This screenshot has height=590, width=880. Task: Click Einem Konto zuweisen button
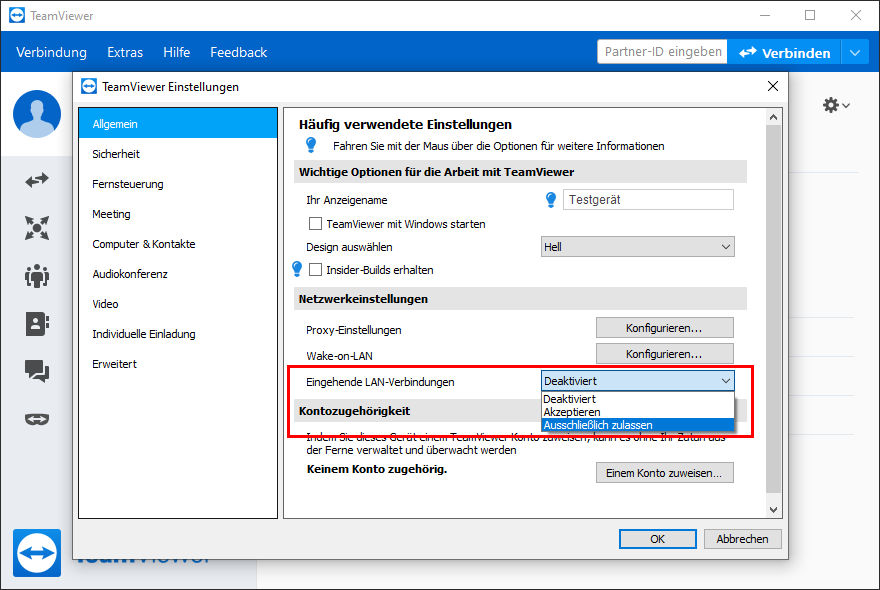click(664, 473)
